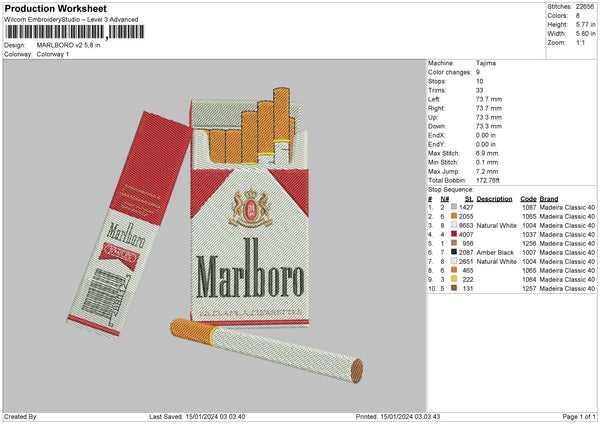Click the Stop Sequence label
This screenshot has width=600, height=424.
pyautogui.click(x=450, y=190)
